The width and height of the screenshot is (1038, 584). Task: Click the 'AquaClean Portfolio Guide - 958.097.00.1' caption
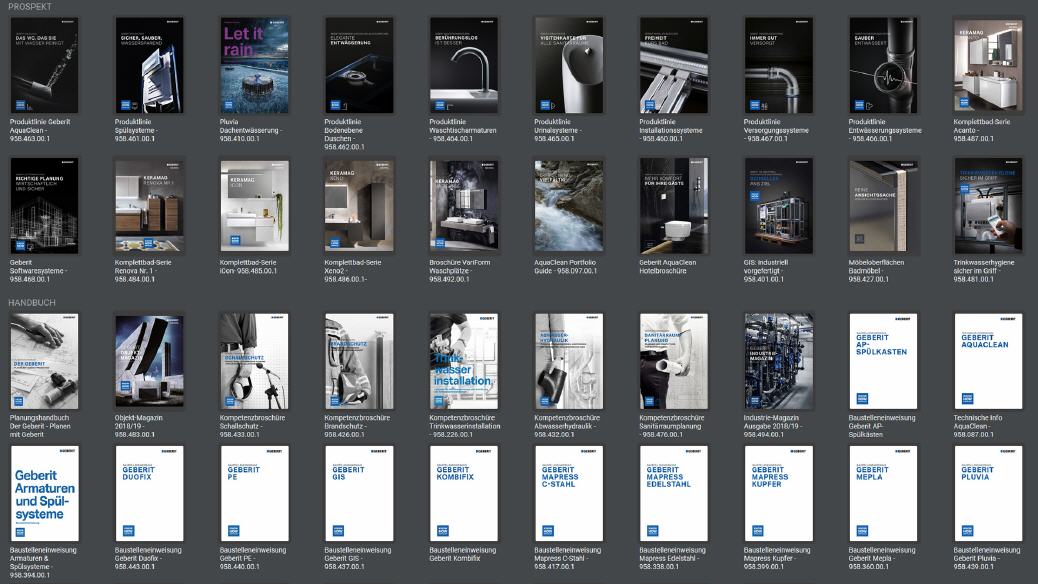click(566, 266)
